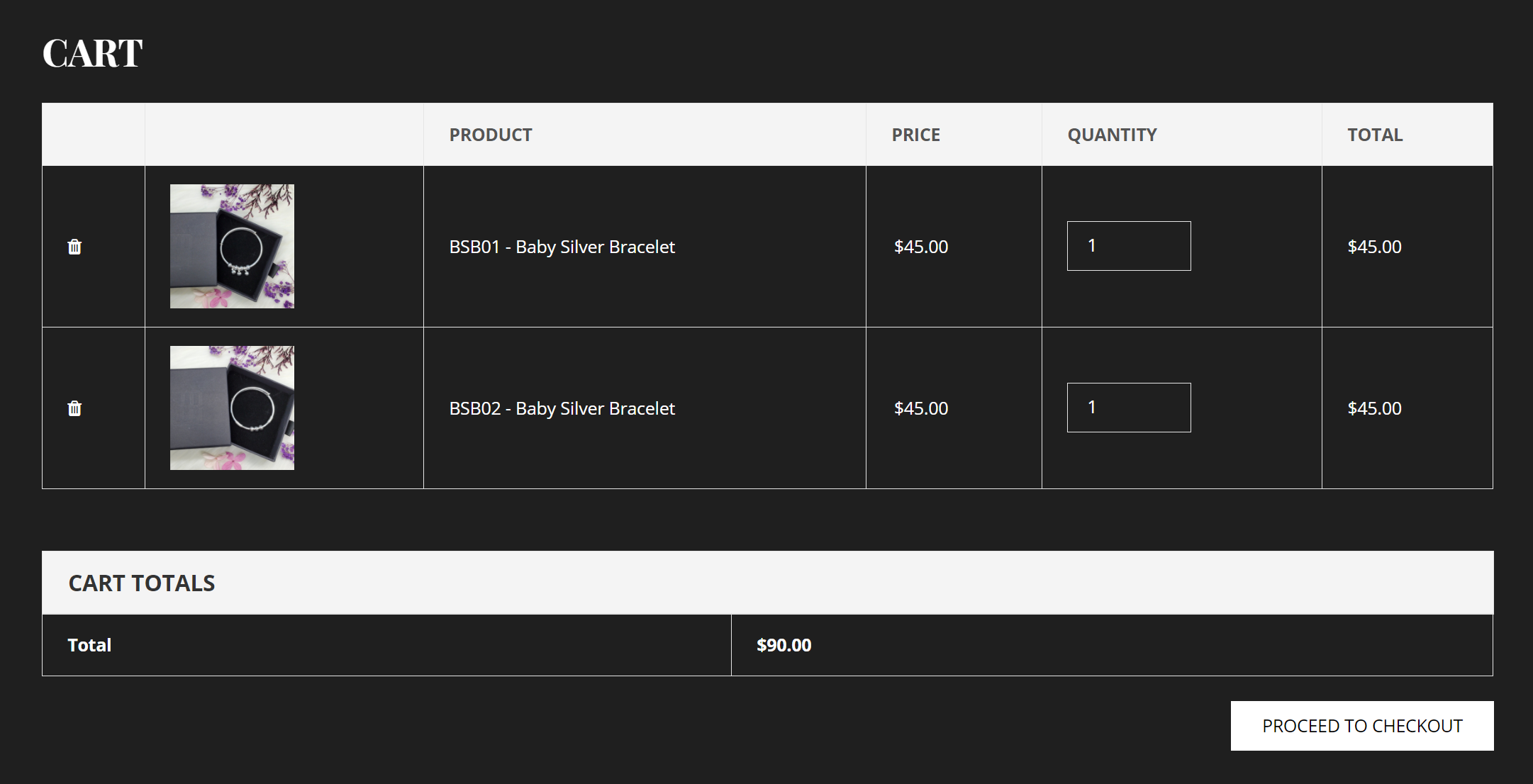This screenshot has height=784, width=1533.
Task: Click the QUANTITY column header
Action: tap(1112, 135)
